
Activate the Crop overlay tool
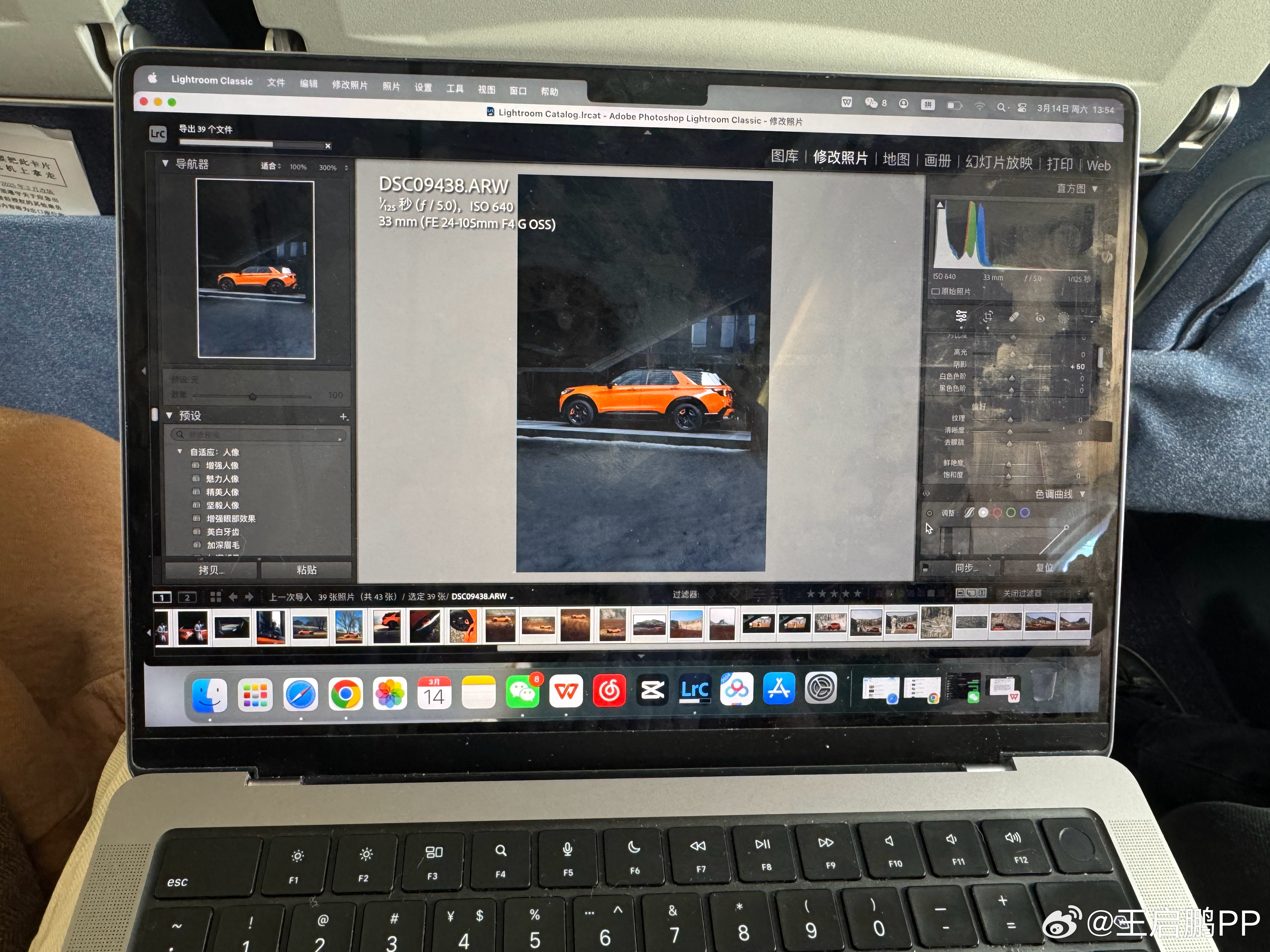[x=988, y=316]
